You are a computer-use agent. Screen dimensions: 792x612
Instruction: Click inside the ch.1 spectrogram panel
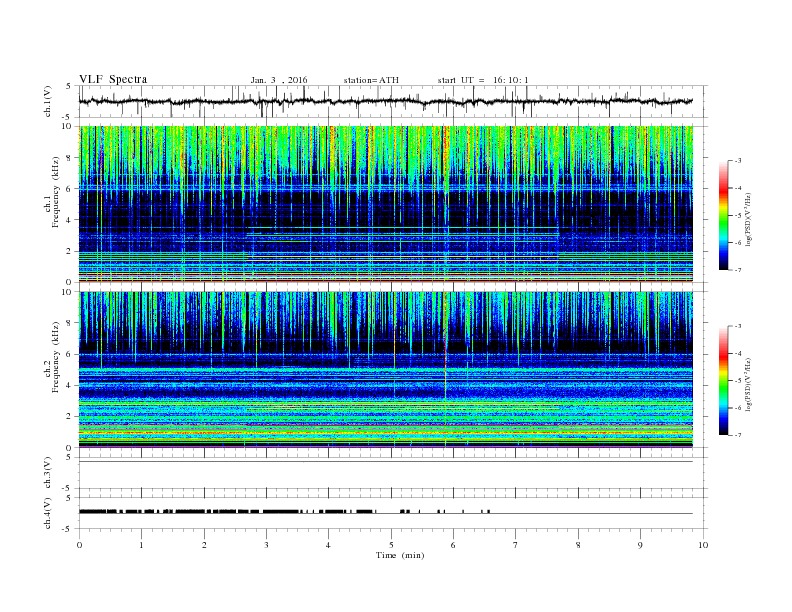pos(385,204)
